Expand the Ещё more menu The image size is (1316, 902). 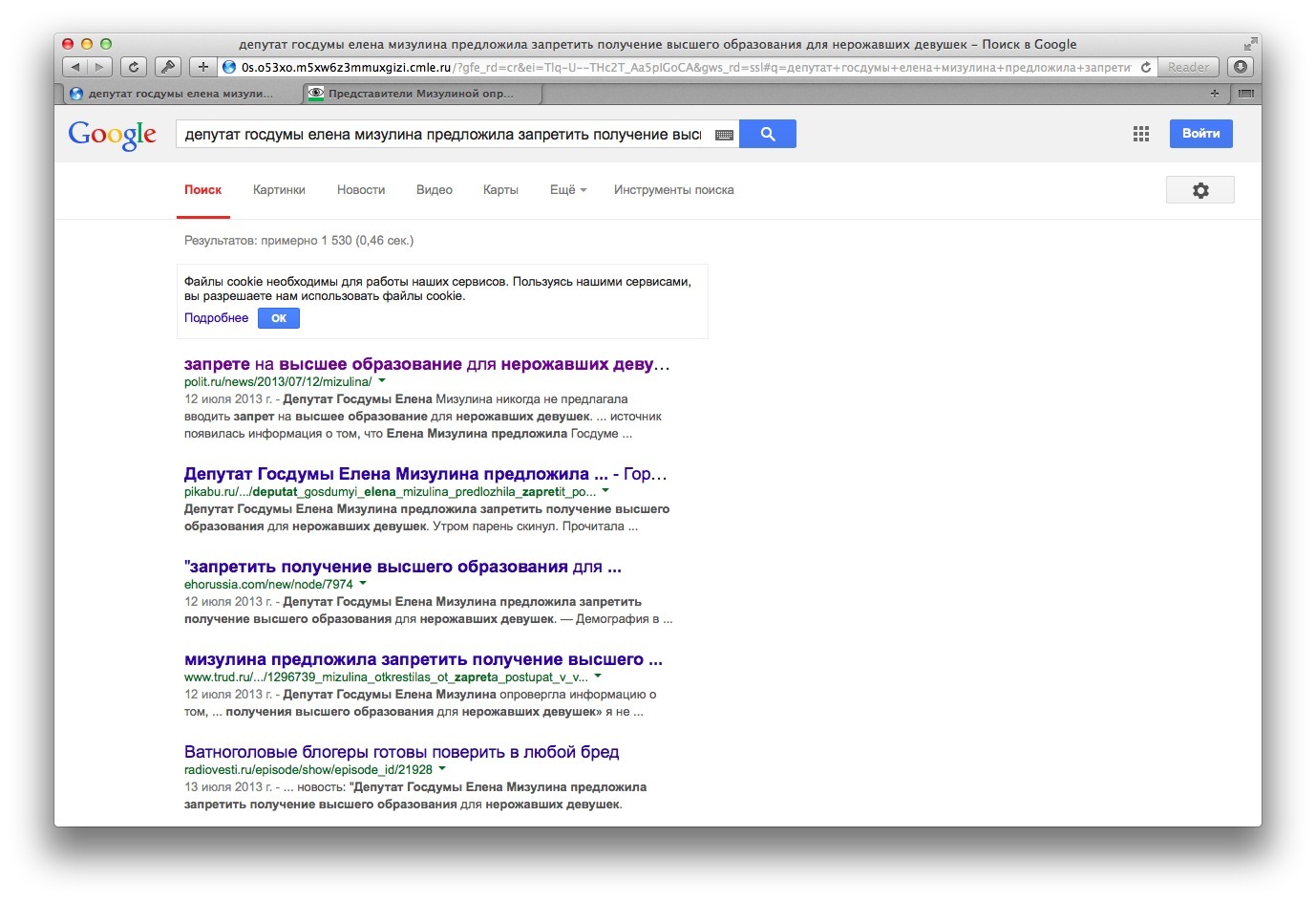pyautogui.click(x=568, y=190)
